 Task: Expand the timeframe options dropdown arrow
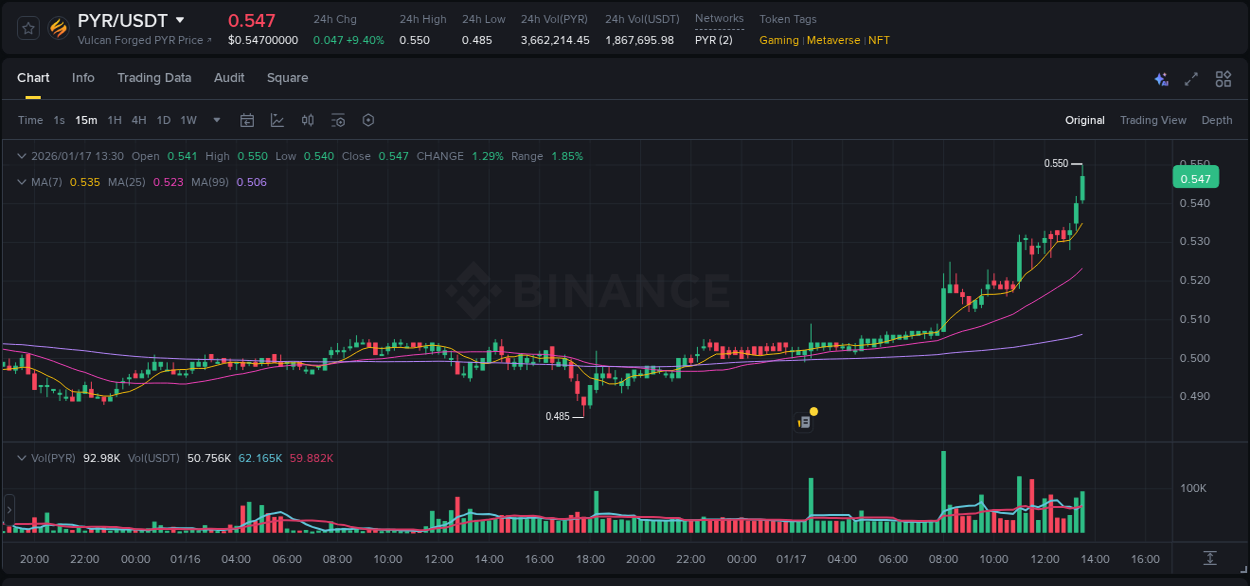point(215,120)
